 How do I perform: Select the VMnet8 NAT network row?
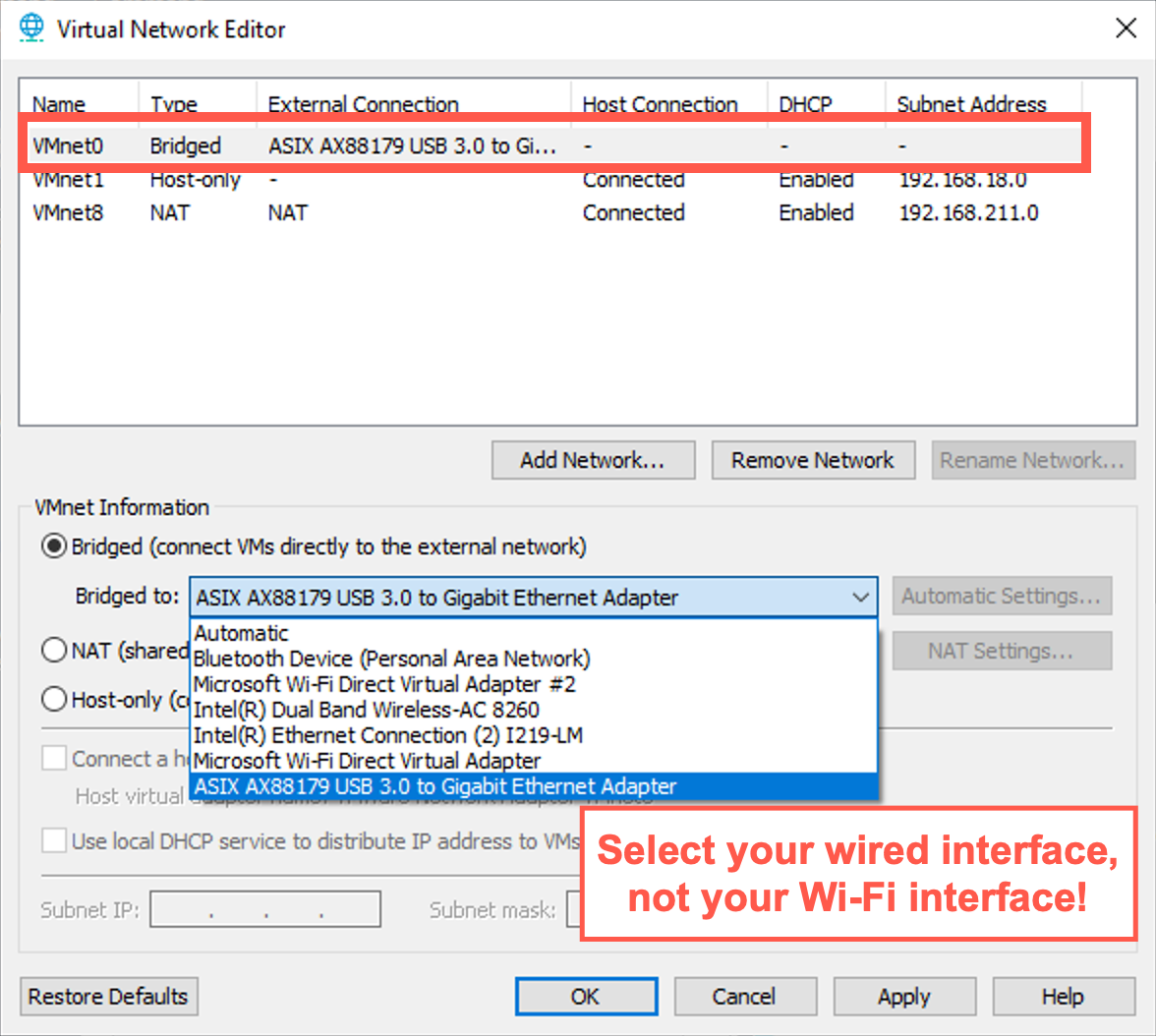(x=295, y=212)
